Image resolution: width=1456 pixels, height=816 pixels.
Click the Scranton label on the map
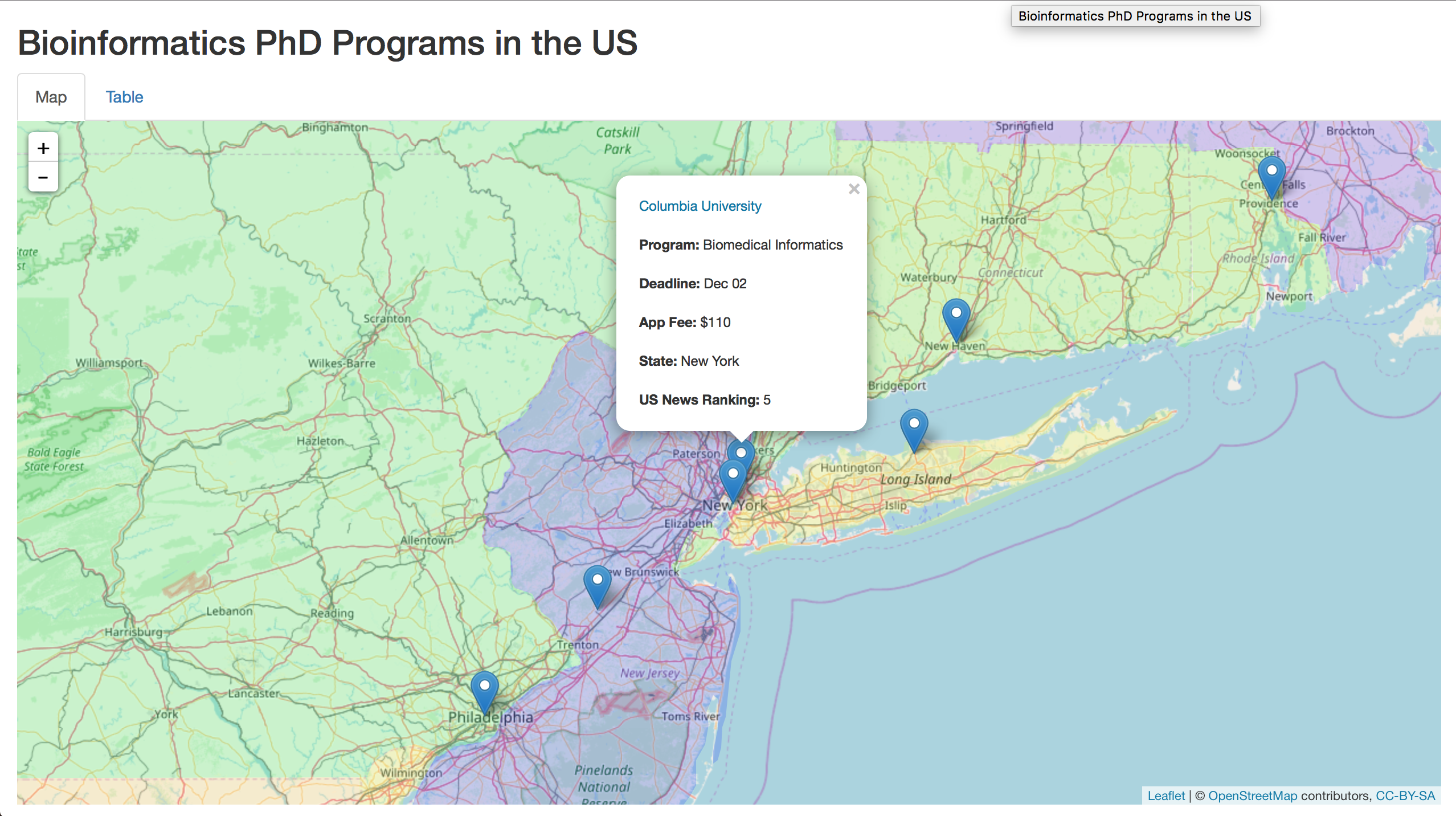[x=387, y=319]
